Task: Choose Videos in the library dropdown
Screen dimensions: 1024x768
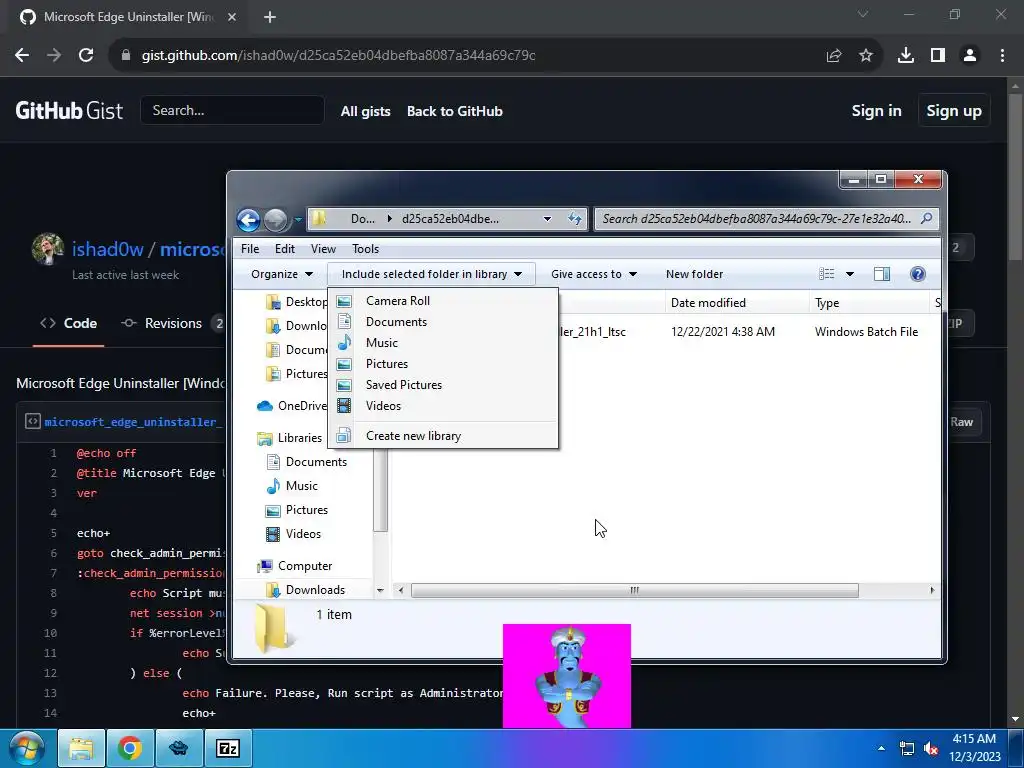Action: coord(443,406)
